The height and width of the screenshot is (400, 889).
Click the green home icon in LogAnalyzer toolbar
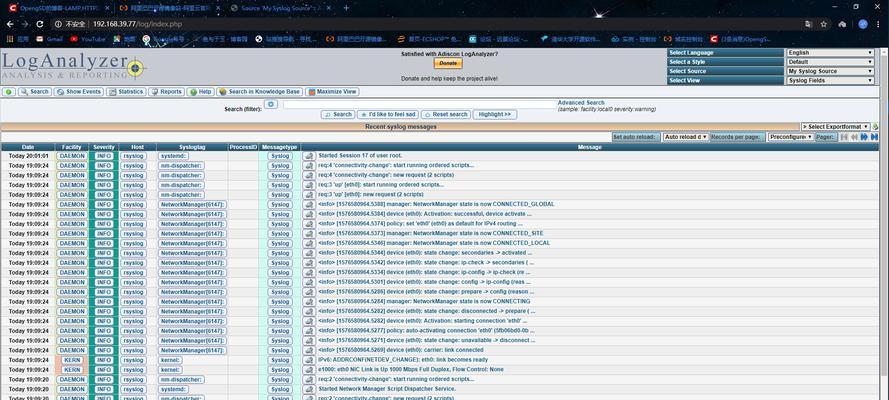point(9,92)
